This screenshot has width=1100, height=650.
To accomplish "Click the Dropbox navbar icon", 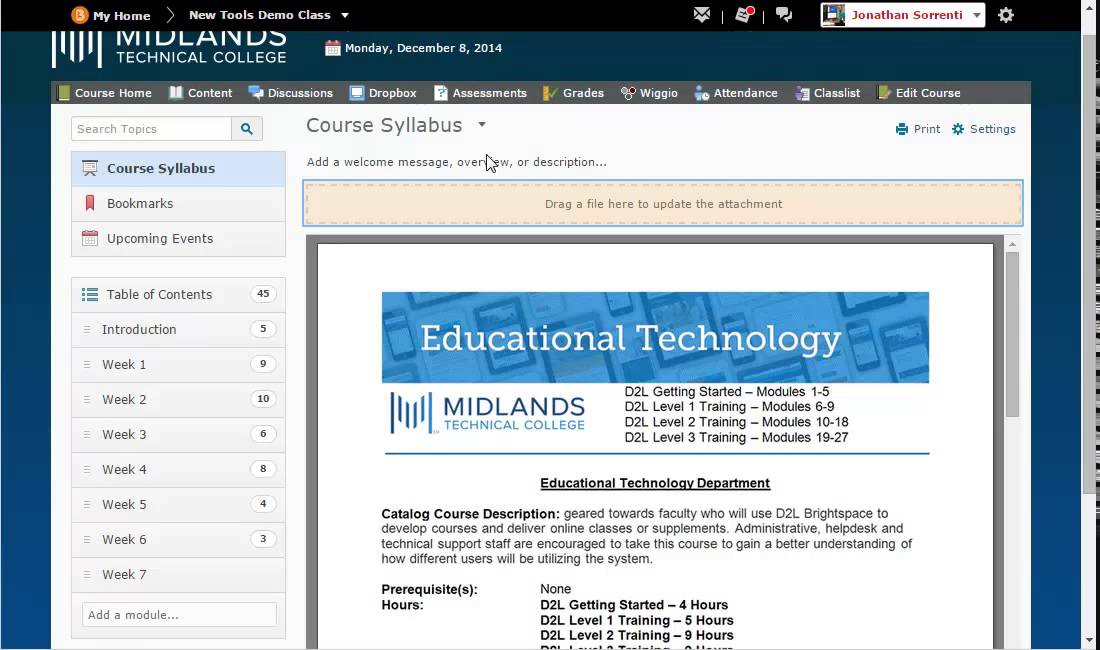I will [x=357, y=93].
